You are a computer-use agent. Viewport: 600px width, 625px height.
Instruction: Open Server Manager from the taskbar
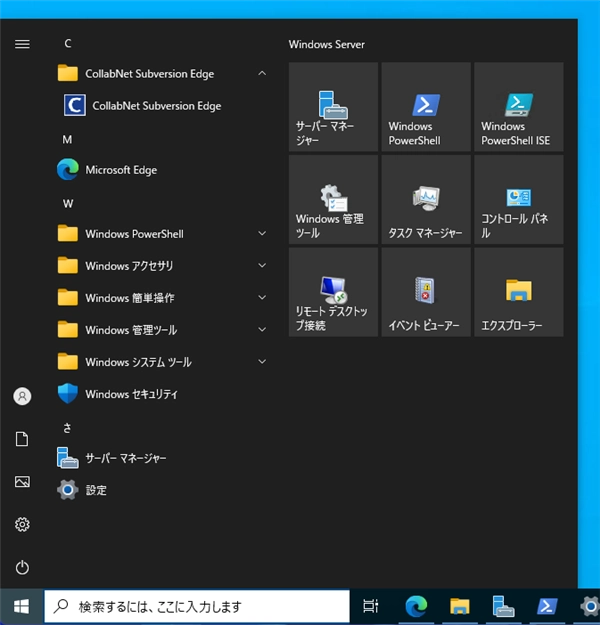(x=503, y=607)
